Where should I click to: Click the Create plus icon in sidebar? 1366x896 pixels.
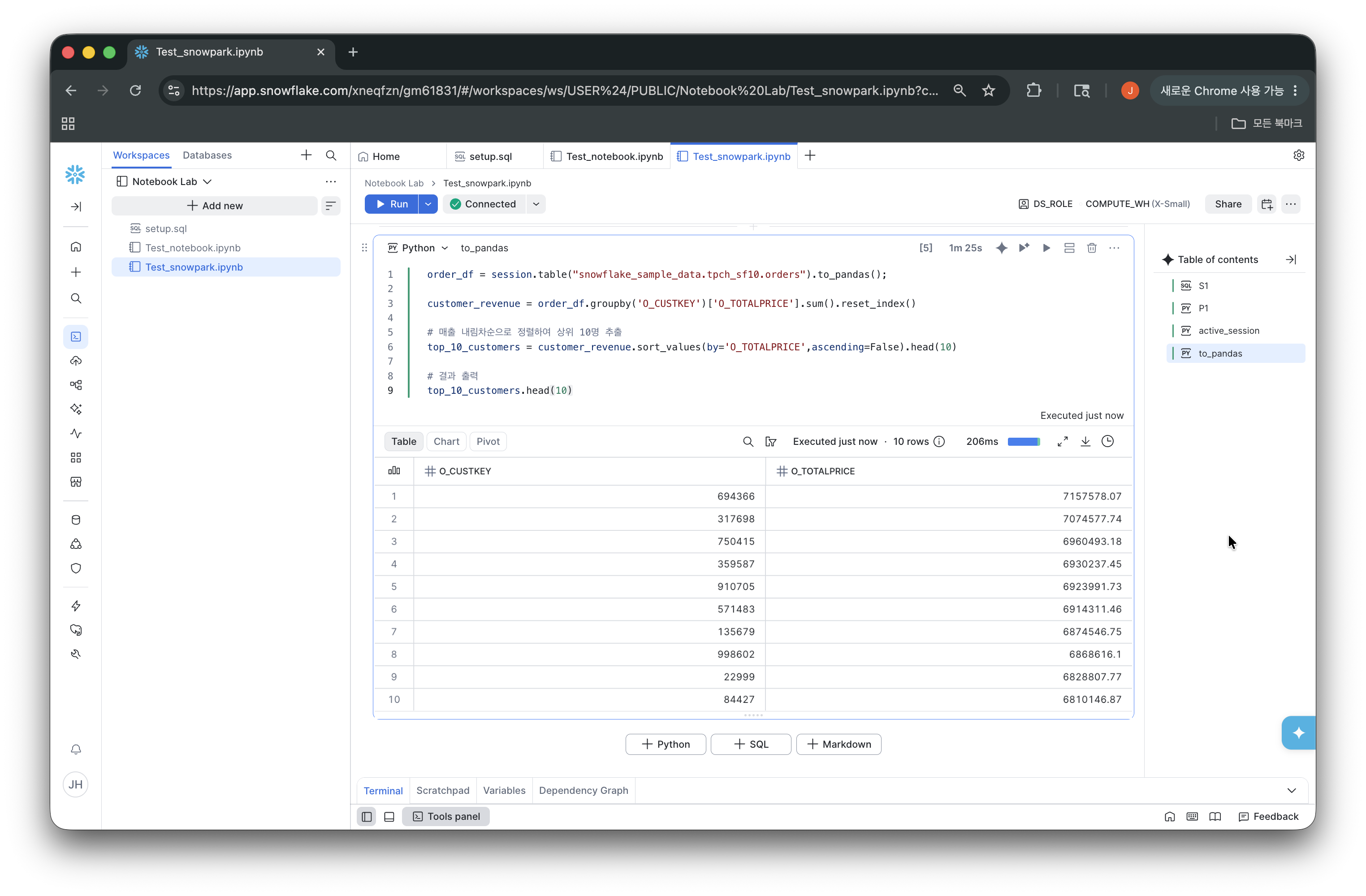[76, 272]
